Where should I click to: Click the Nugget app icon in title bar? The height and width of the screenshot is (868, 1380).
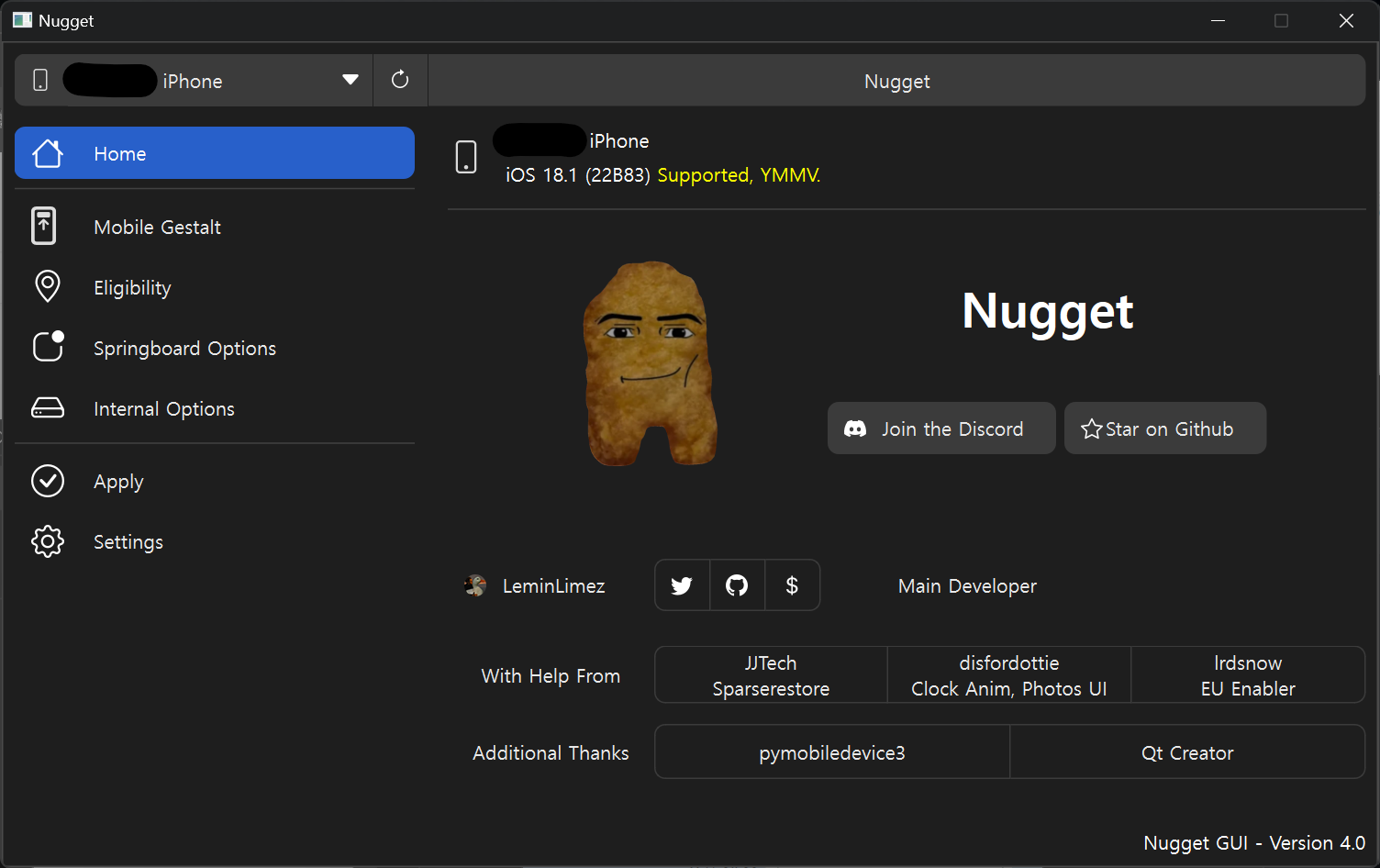[23, 20]
